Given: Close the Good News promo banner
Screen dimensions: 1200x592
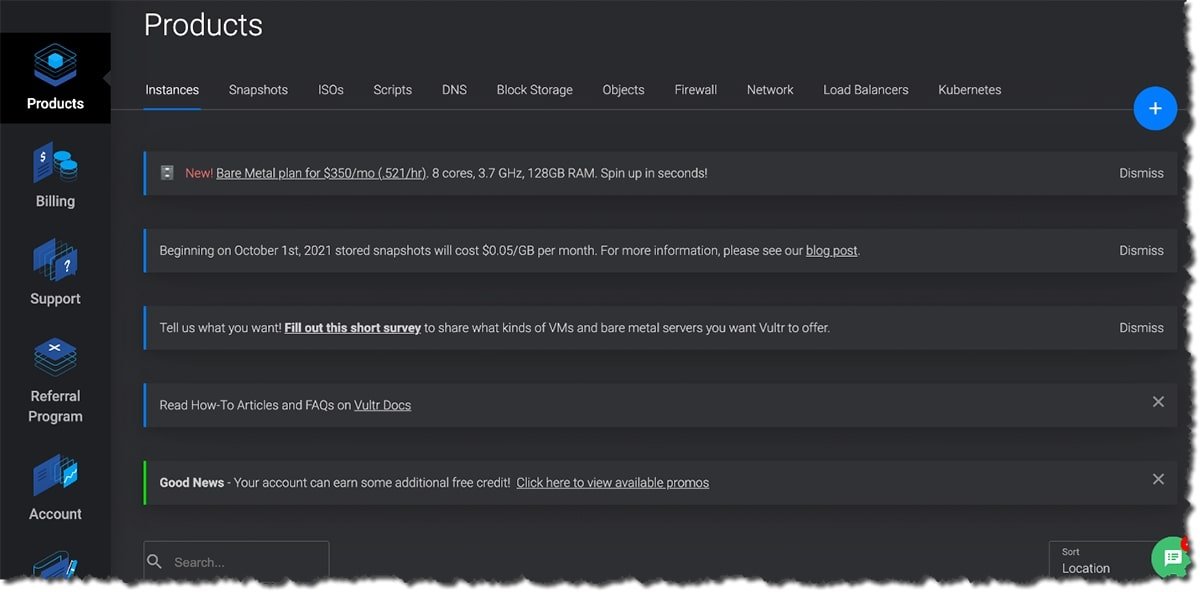Looking at the screenshot, I should tap(1158, 479).
